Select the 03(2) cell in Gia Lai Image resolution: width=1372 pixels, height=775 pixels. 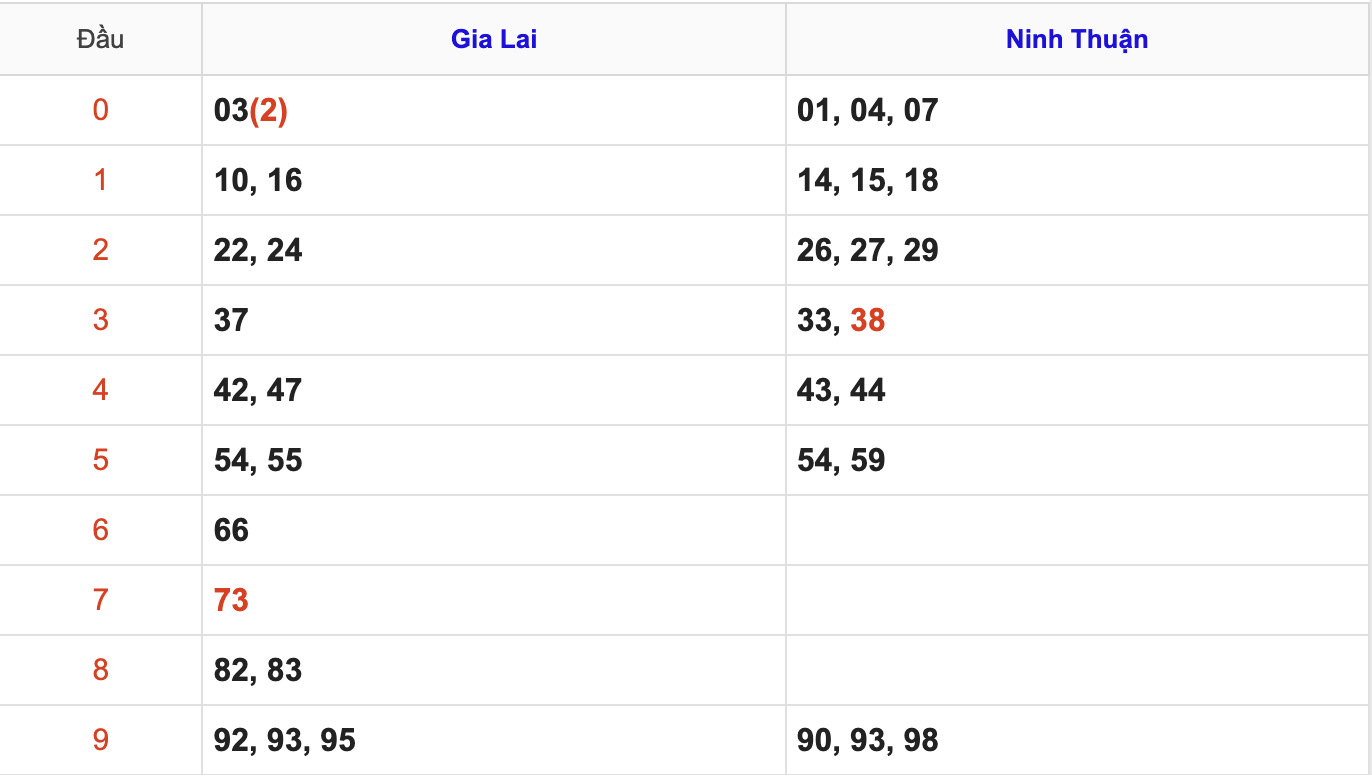251,110
